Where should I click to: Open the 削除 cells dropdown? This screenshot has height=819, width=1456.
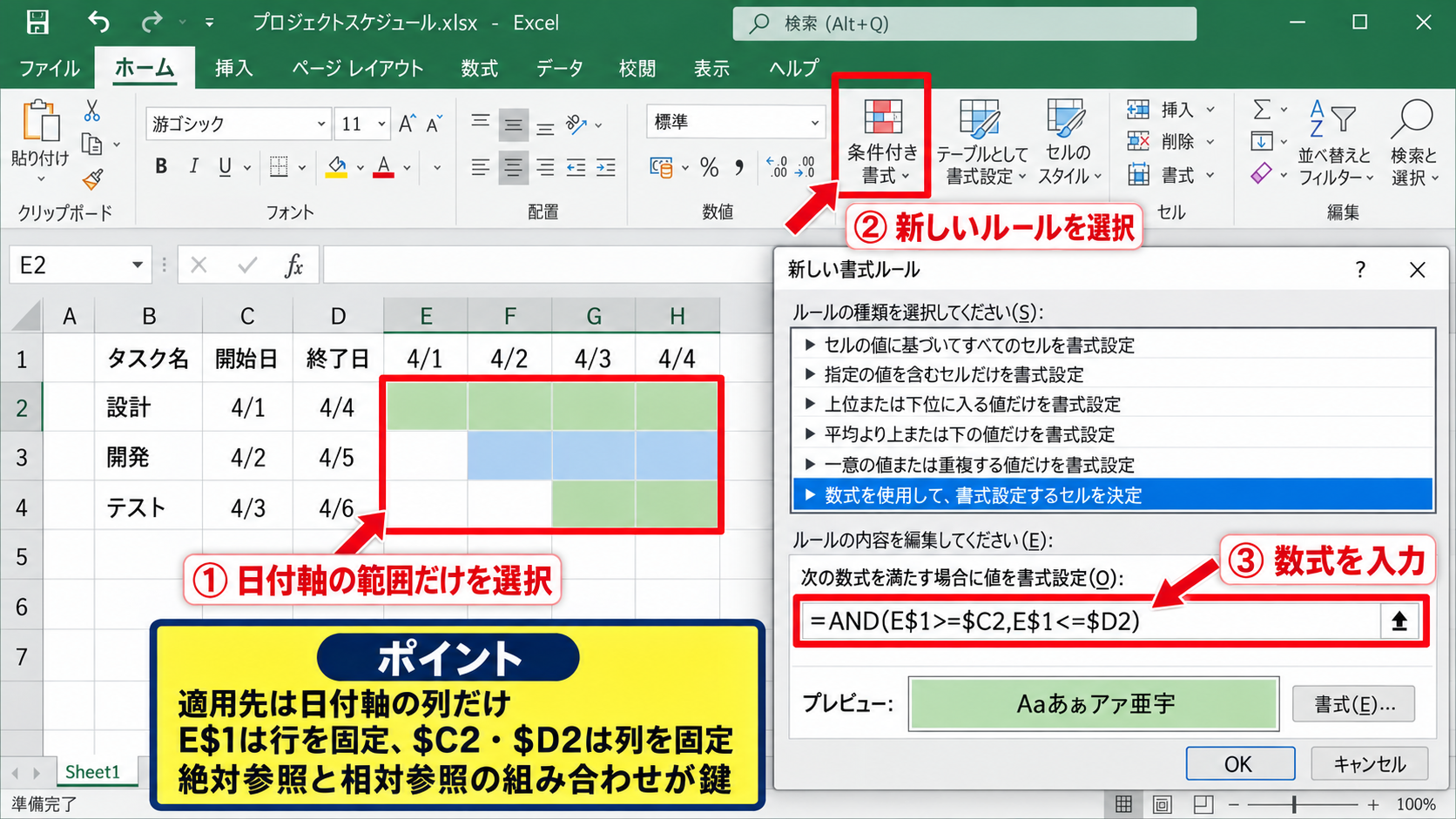[1170, 141]
